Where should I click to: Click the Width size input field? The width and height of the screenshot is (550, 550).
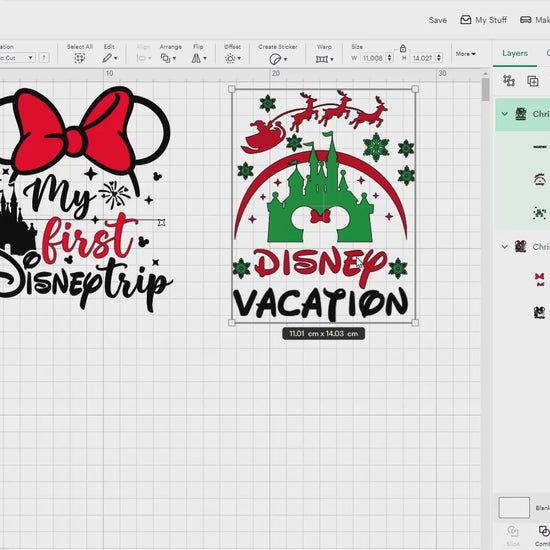click(373, 58)
